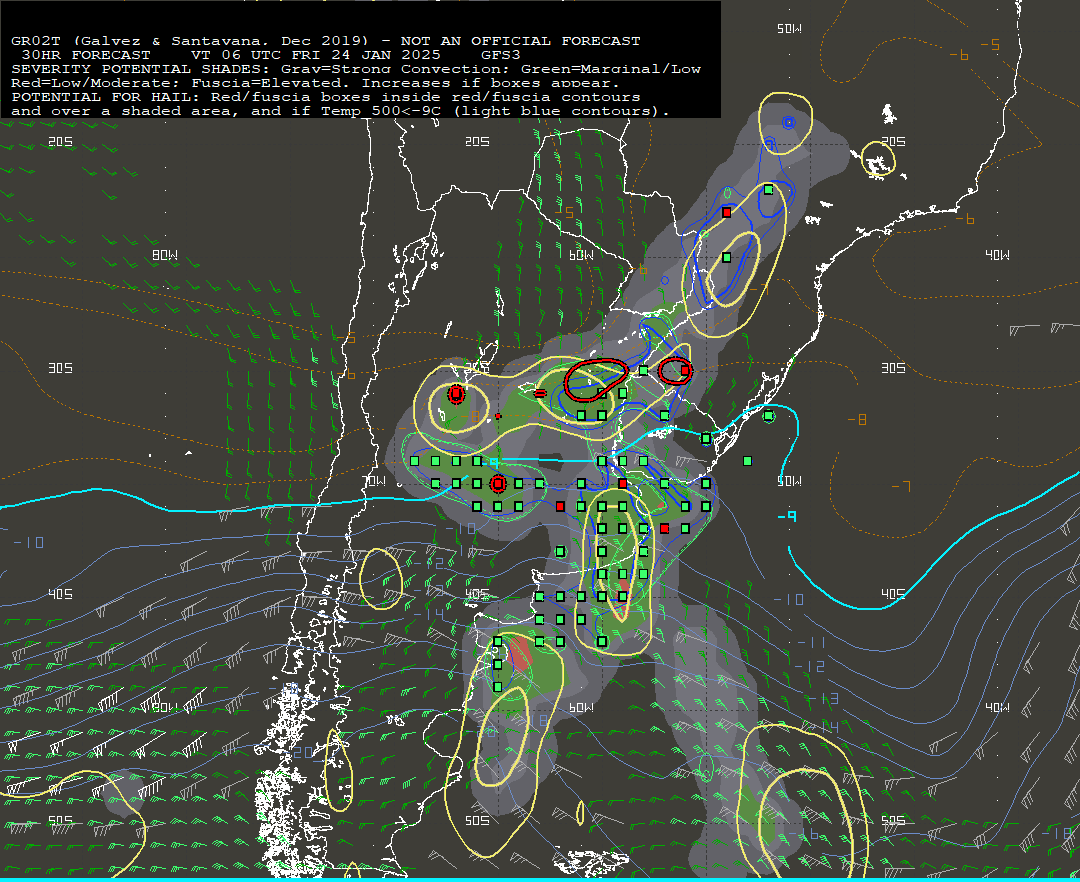This screenshot has height=882, width=1080.
Task: Click the '-10' label on far left
Action: point(29,543)
